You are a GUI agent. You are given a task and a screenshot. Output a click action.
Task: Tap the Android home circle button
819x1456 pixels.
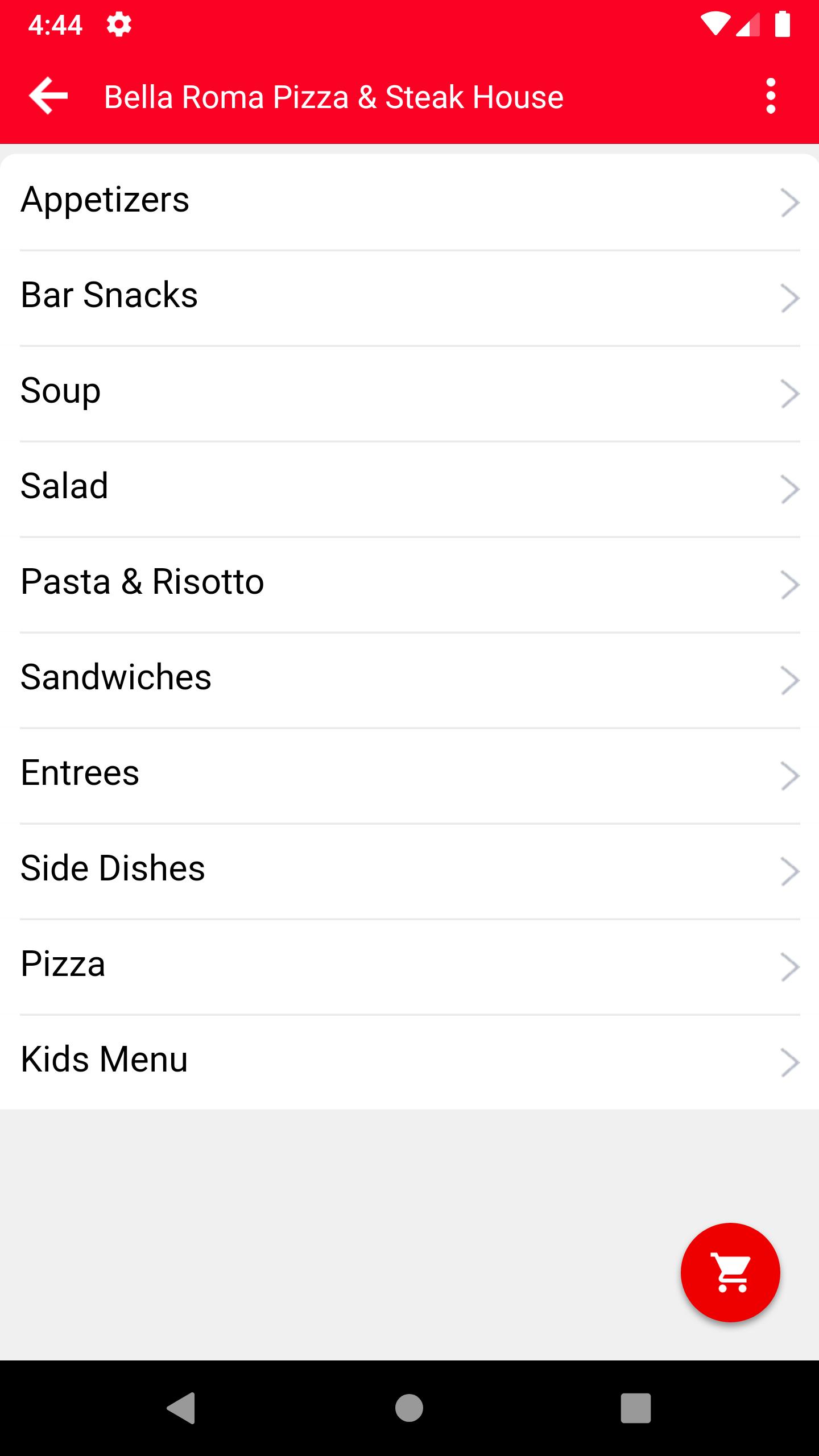coord(409,1408)
